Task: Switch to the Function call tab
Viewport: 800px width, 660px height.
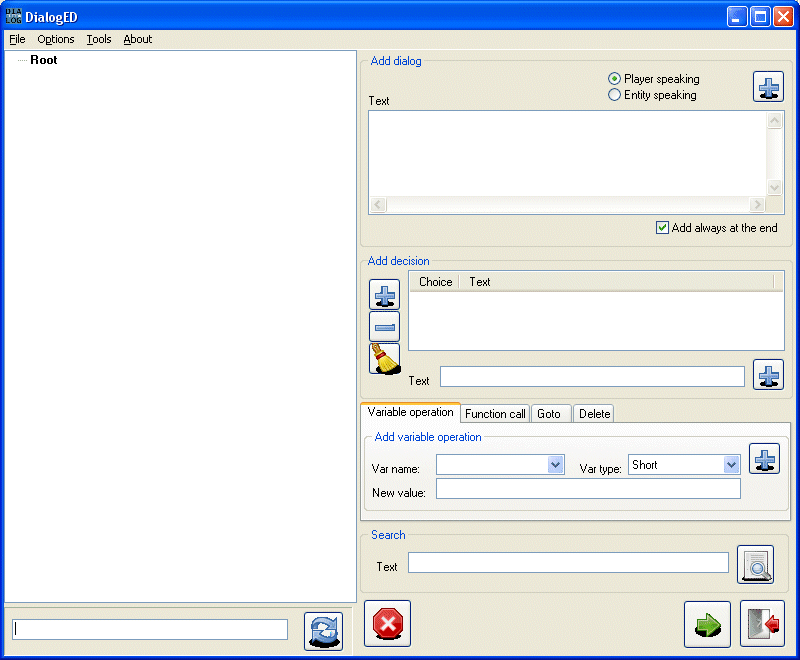Action: (x=495, y=414)
